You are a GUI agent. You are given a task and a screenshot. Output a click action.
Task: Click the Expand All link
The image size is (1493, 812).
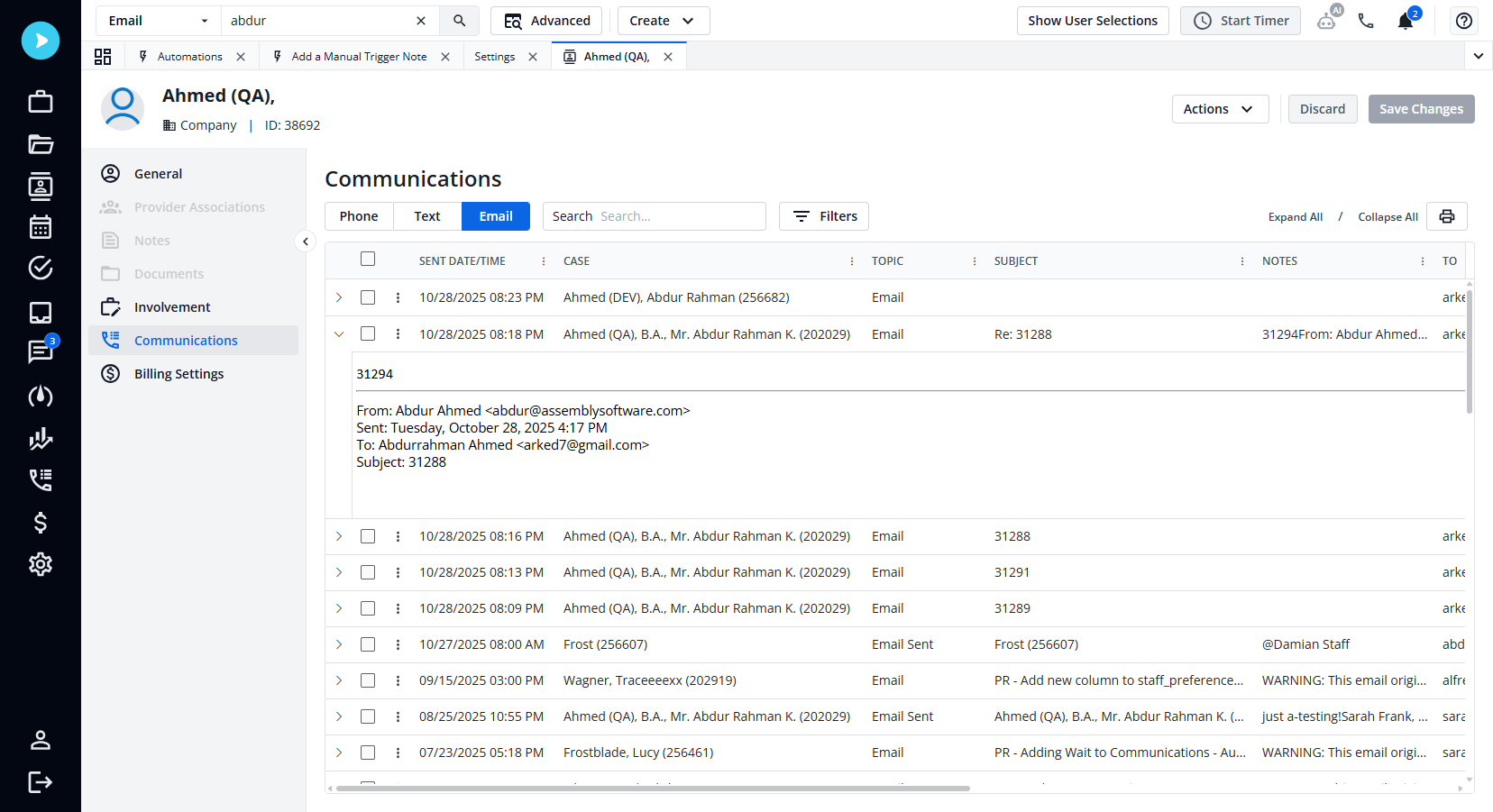point(1296,216)
